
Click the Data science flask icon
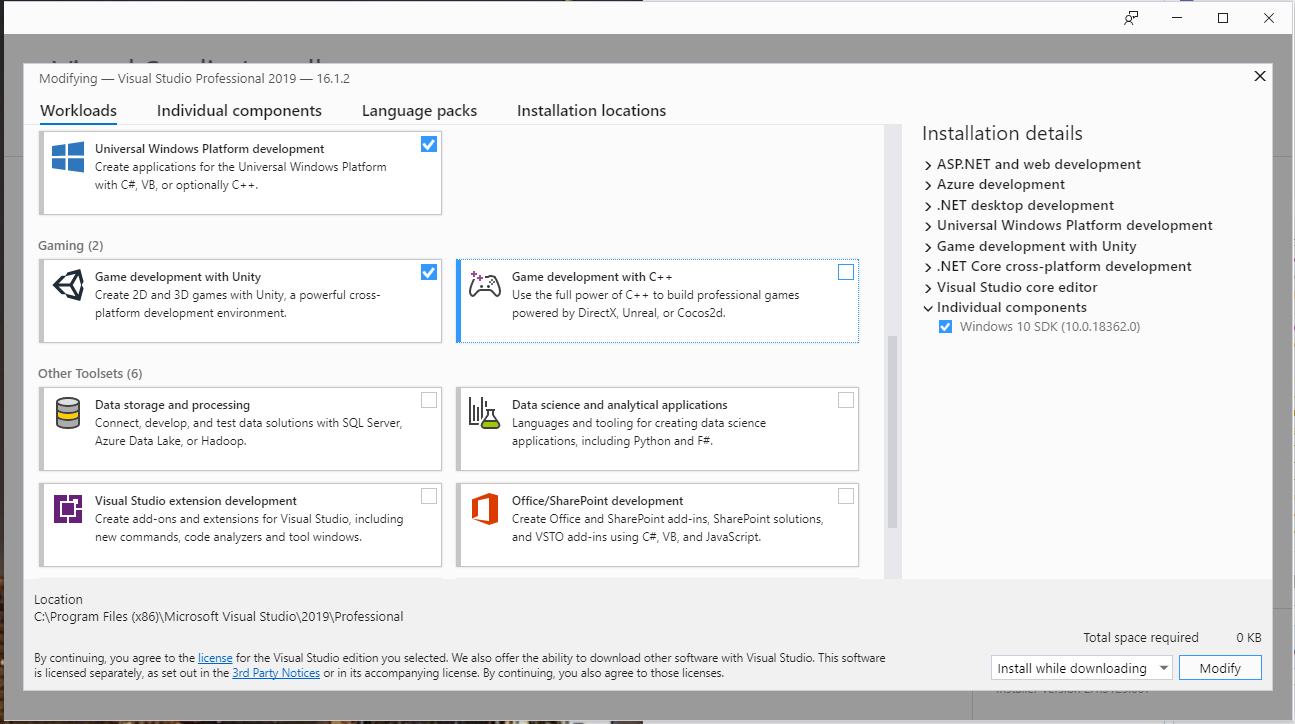point(484,413)
